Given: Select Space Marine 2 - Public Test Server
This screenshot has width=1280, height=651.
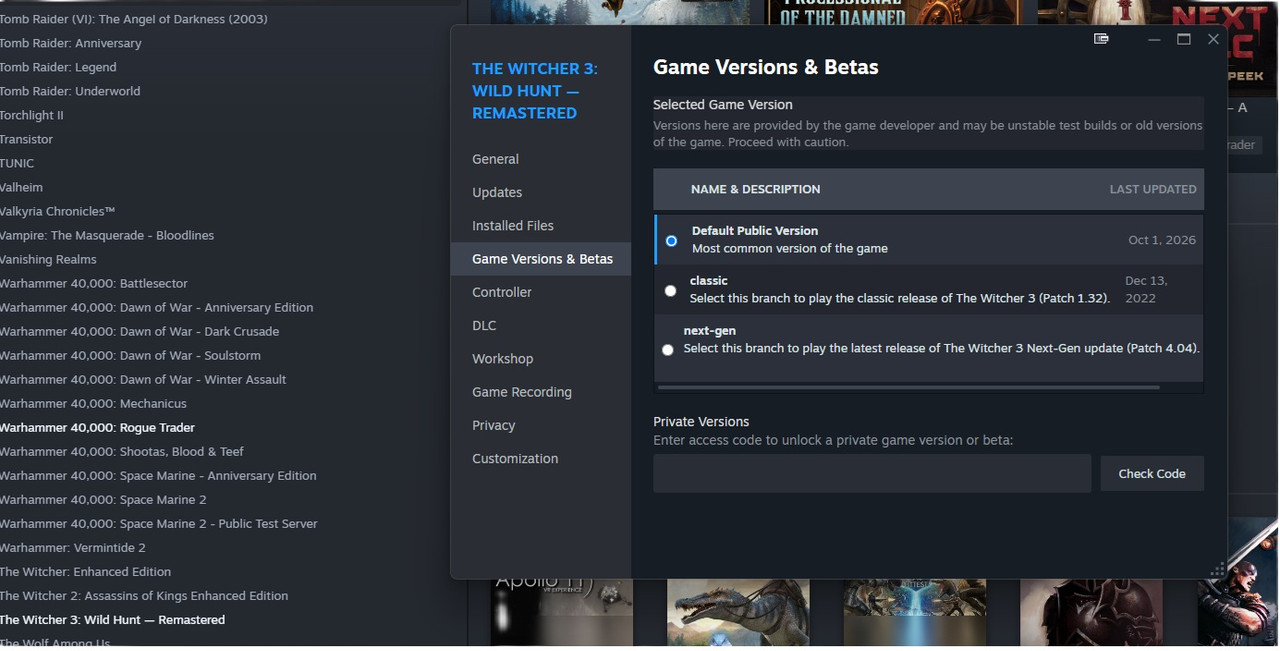Looking at the screenshot, I should (159, 523).
